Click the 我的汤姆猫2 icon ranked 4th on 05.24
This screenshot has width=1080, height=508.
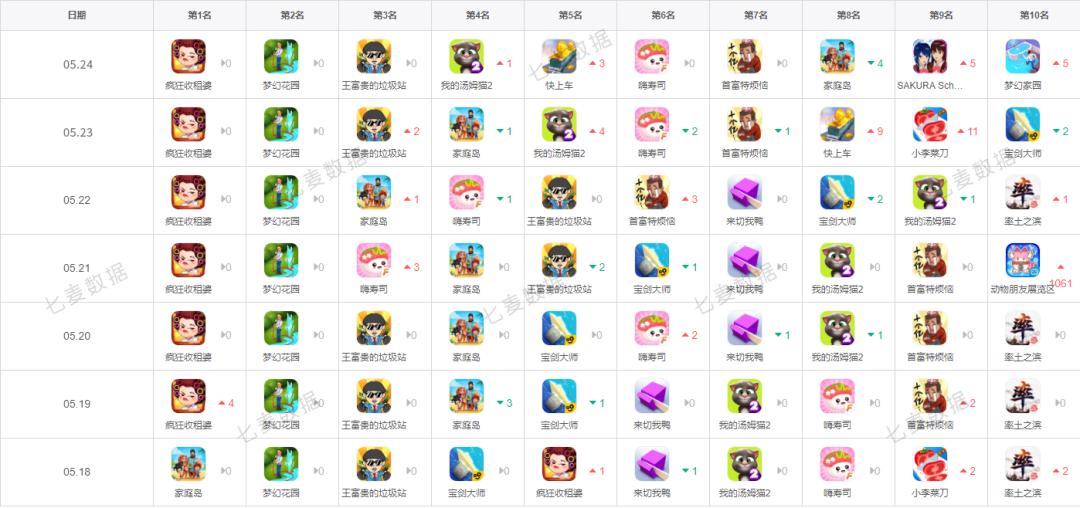pyautogui.click(x=466, y=56)
